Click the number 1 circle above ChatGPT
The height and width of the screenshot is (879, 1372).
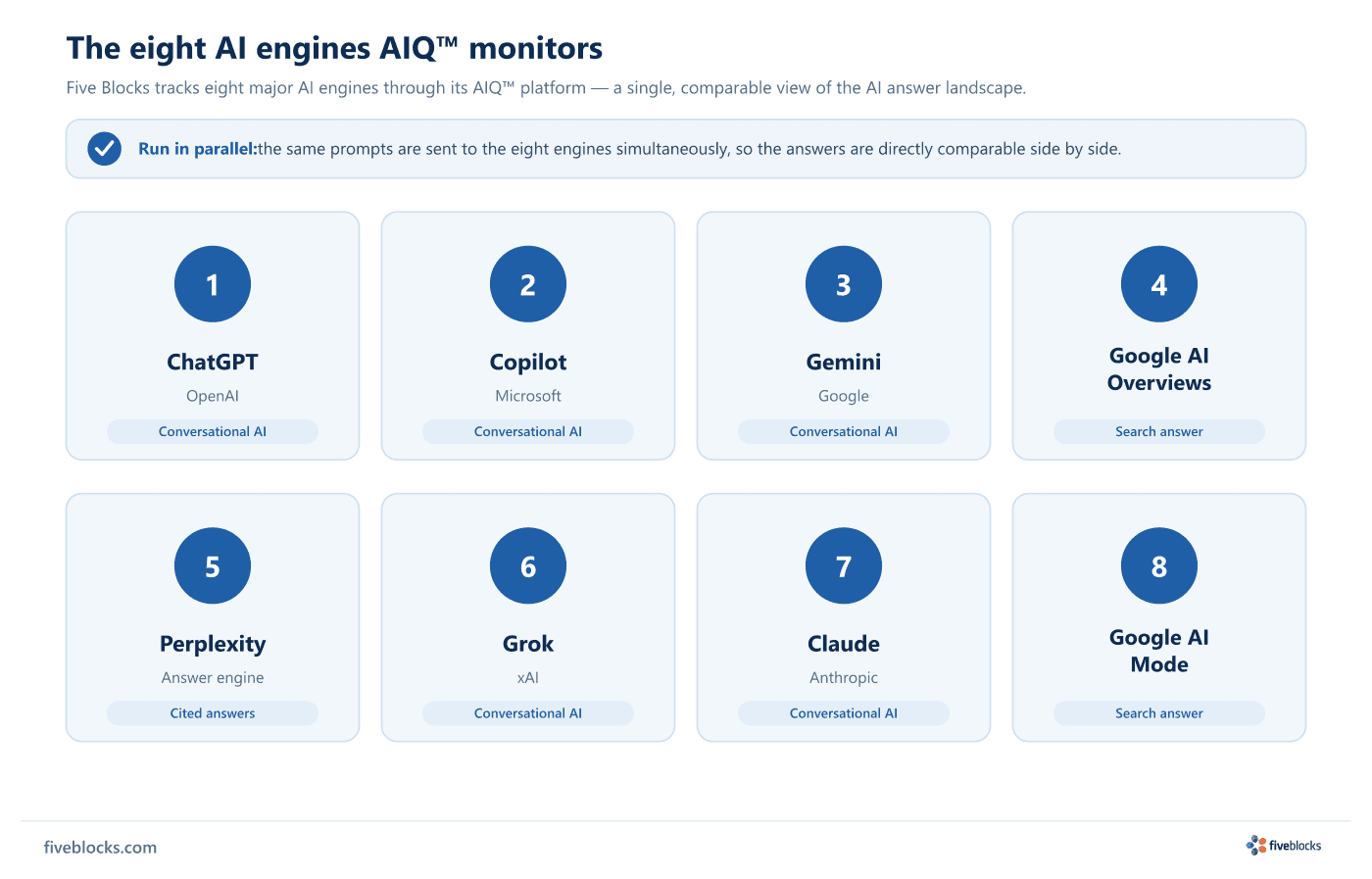(213, 284)
